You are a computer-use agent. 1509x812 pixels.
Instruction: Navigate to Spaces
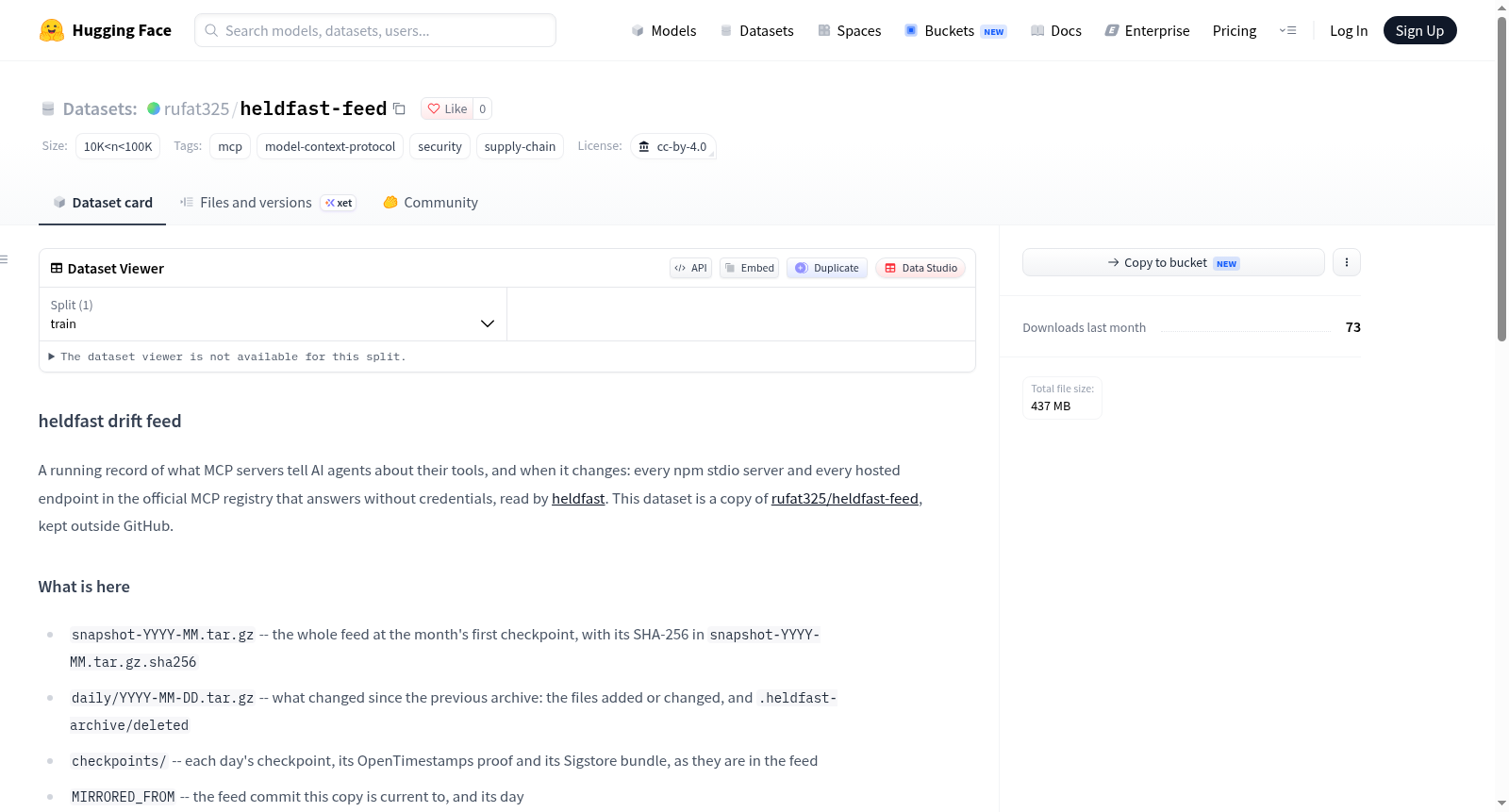pos(849,30)
